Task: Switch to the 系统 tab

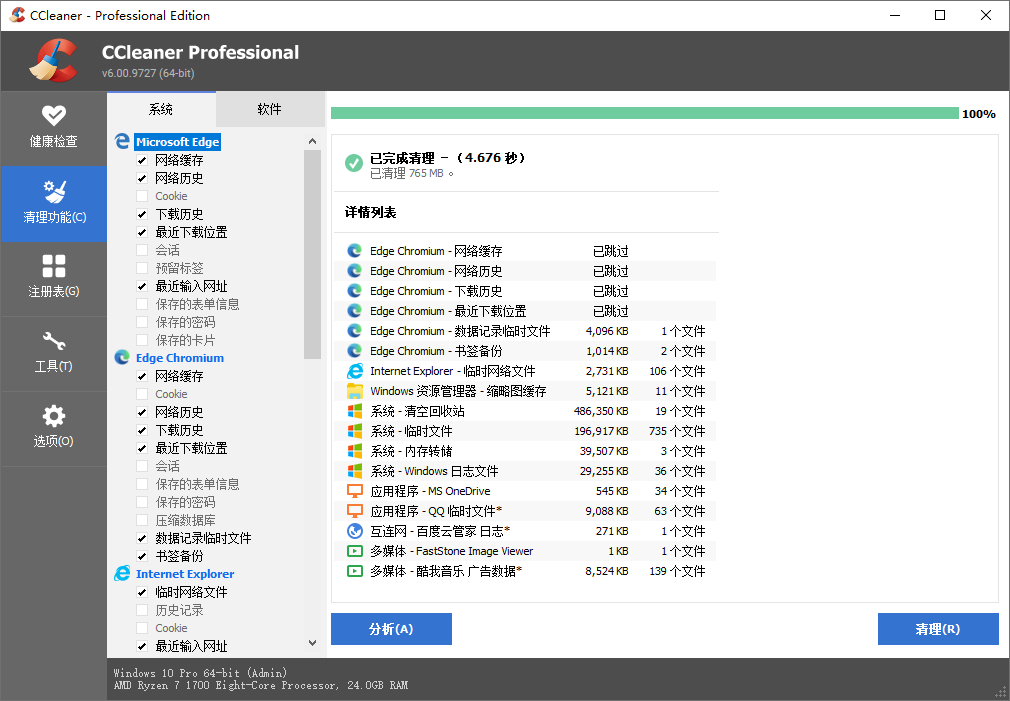Action: [161, 109]
